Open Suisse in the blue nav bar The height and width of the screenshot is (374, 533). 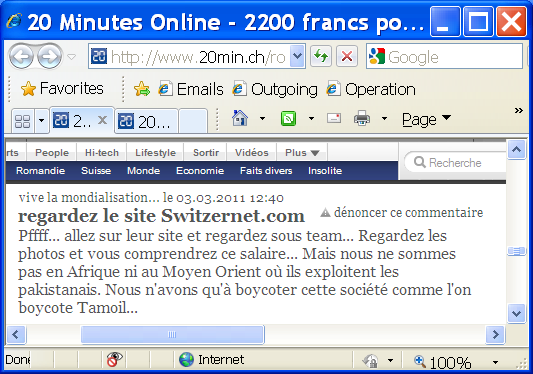coord(96,171)
